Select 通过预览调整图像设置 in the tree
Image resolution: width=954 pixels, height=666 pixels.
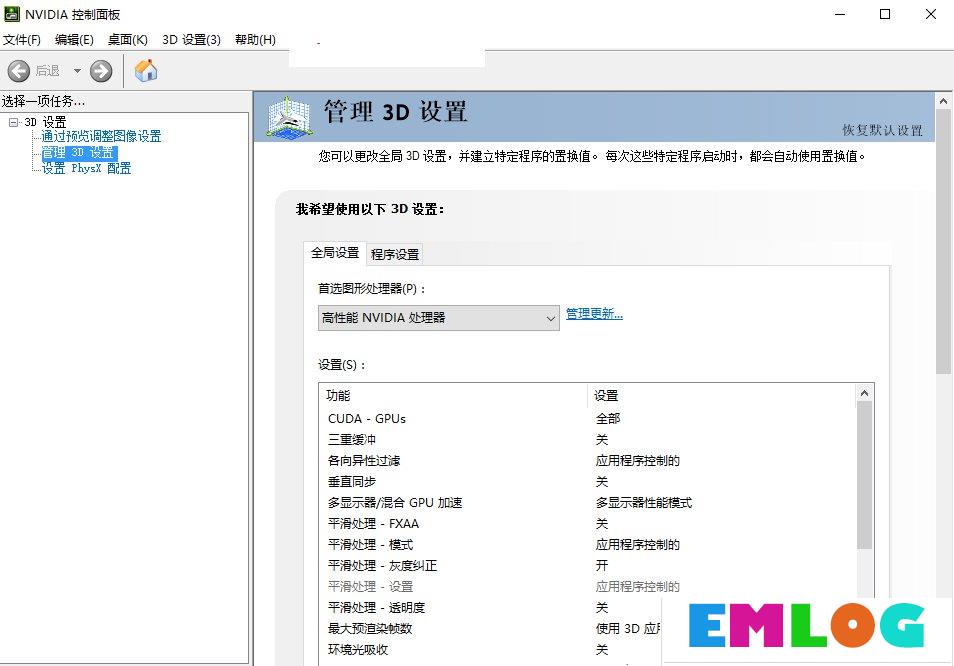101,136
